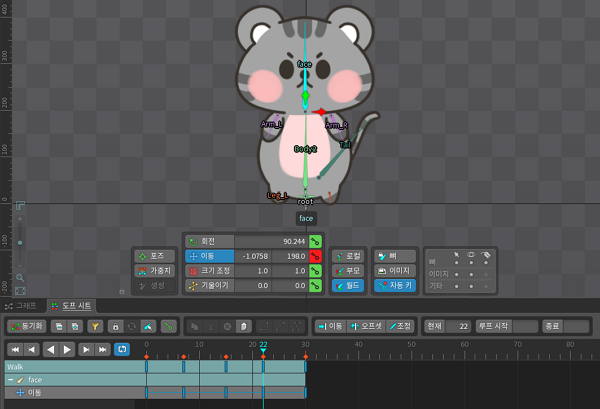Enable the 부모 (parent) axis mode
Screen dimensions: 600x409
click(x=348, y=271)
